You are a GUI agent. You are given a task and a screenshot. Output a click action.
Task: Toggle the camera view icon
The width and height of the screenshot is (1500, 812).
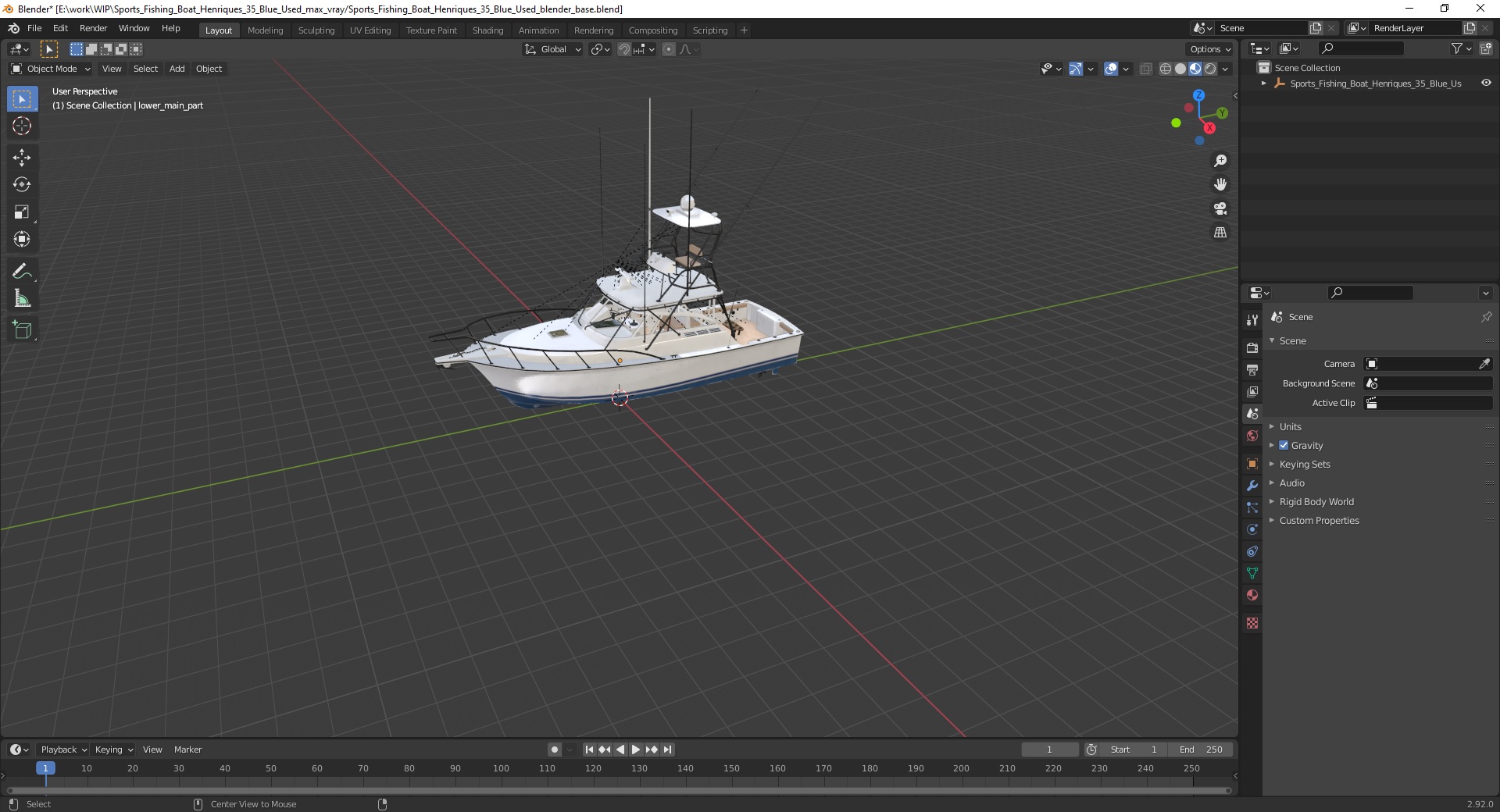click(x=1220, y=209)
